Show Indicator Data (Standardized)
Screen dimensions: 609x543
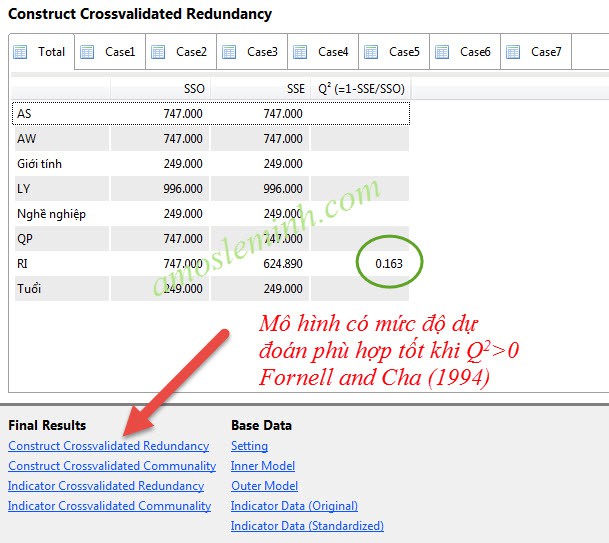click(x=307, y=526)
